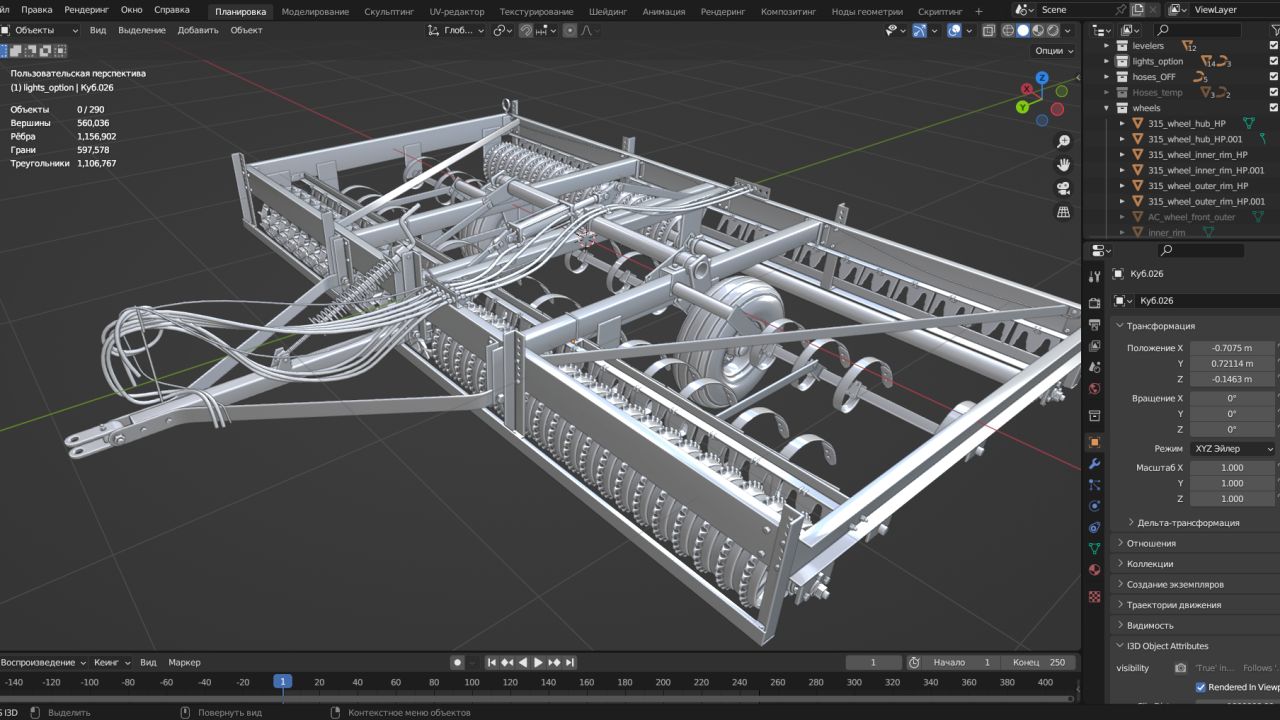Toggle camera view with the camera icon

click(x=1064, y=188)
